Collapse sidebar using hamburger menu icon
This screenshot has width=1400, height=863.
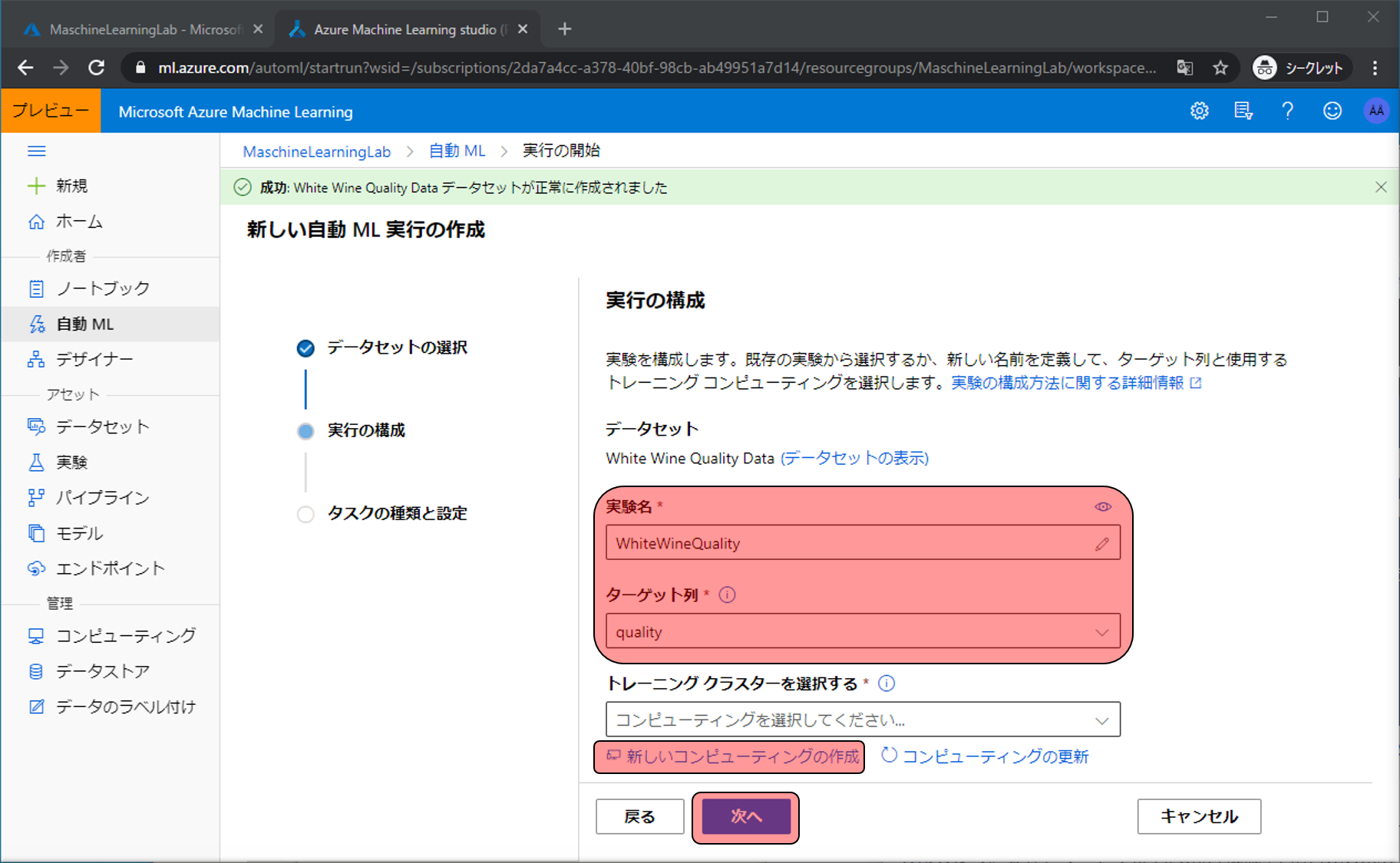coord(36,151)
